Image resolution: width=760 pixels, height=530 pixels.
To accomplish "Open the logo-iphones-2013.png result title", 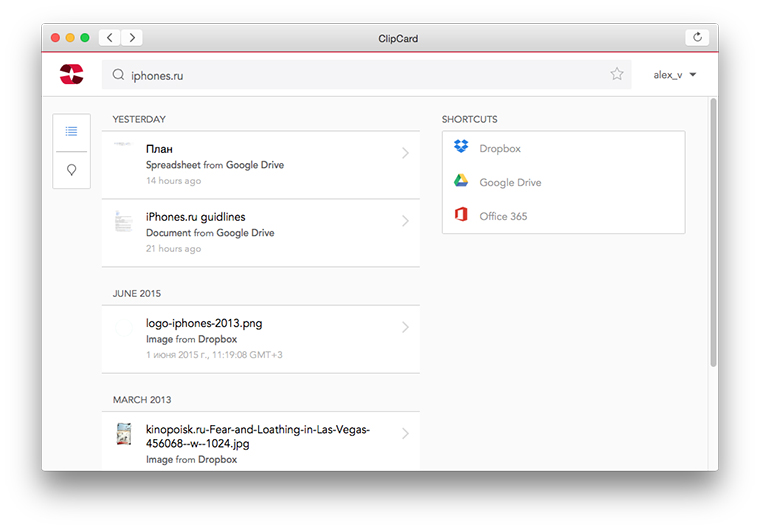I will point(204,324).
